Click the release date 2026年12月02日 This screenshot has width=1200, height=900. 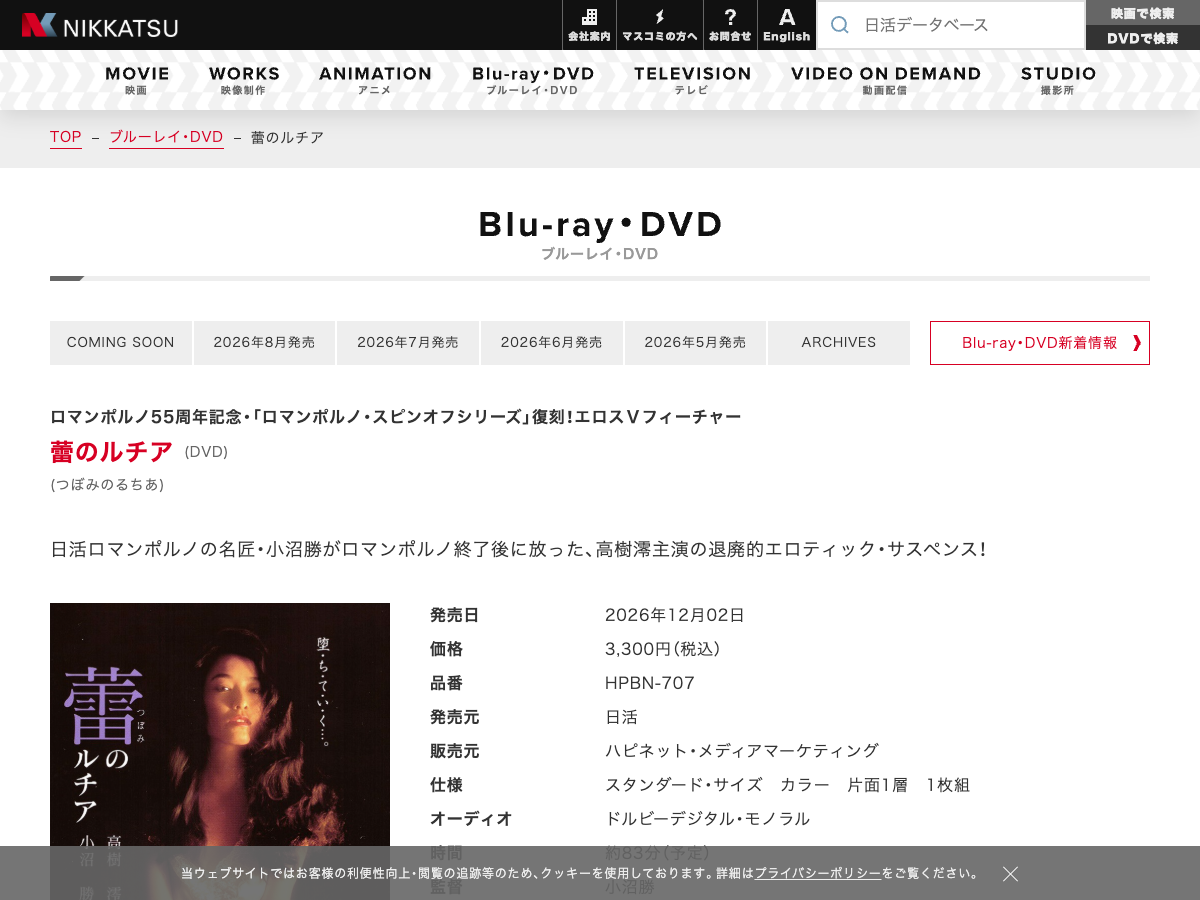tap(675, 615)
